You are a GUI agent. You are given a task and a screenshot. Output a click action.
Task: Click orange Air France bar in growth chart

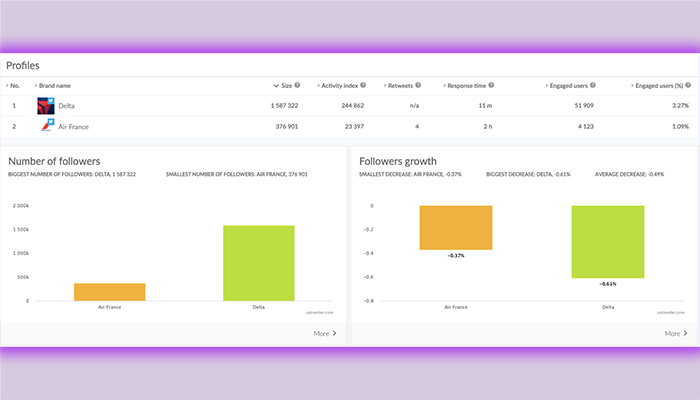click(456, 228)
